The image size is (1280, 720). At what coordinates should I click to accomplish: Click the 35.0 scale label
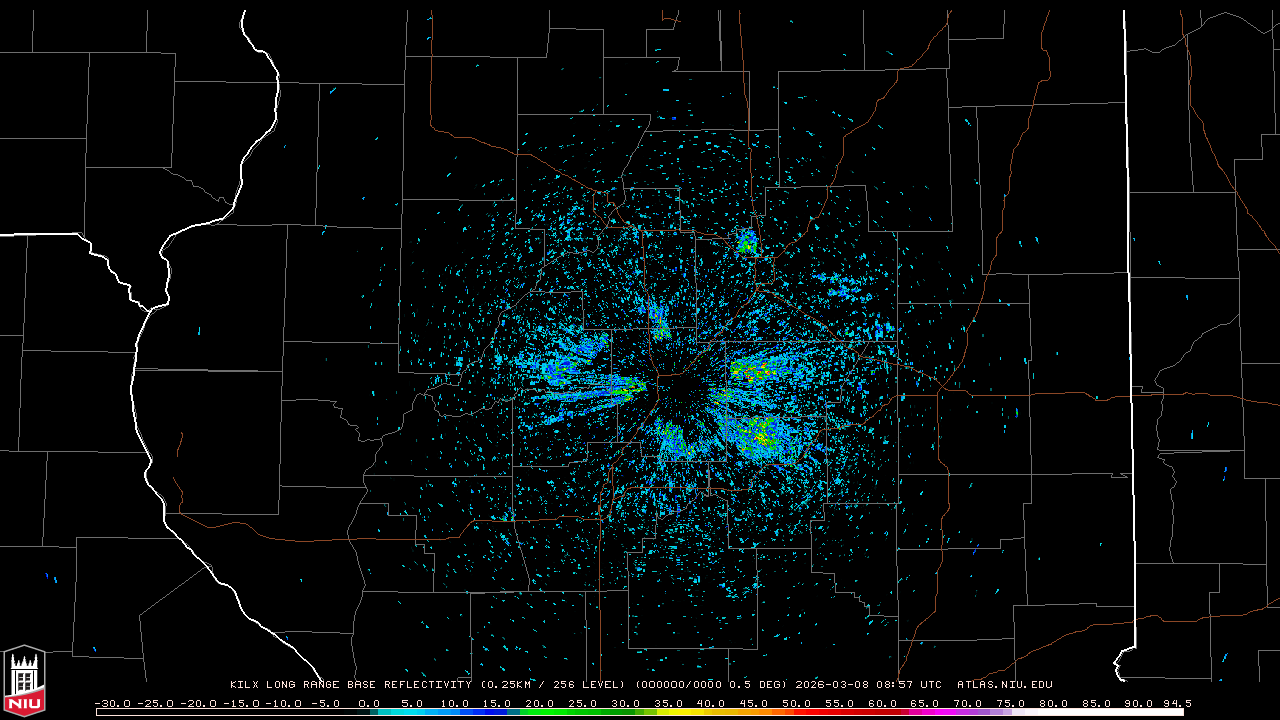(x=669, y=703)
